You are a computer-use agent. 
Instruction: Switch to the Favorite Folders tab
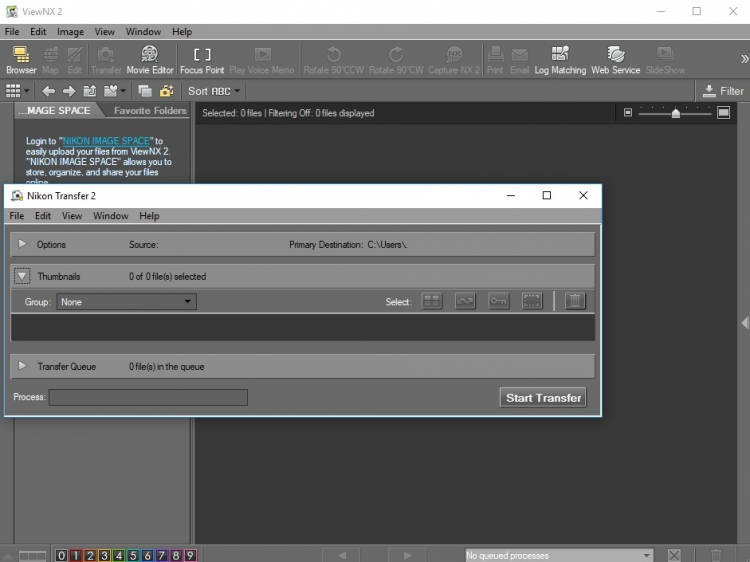tap(150, 110)
